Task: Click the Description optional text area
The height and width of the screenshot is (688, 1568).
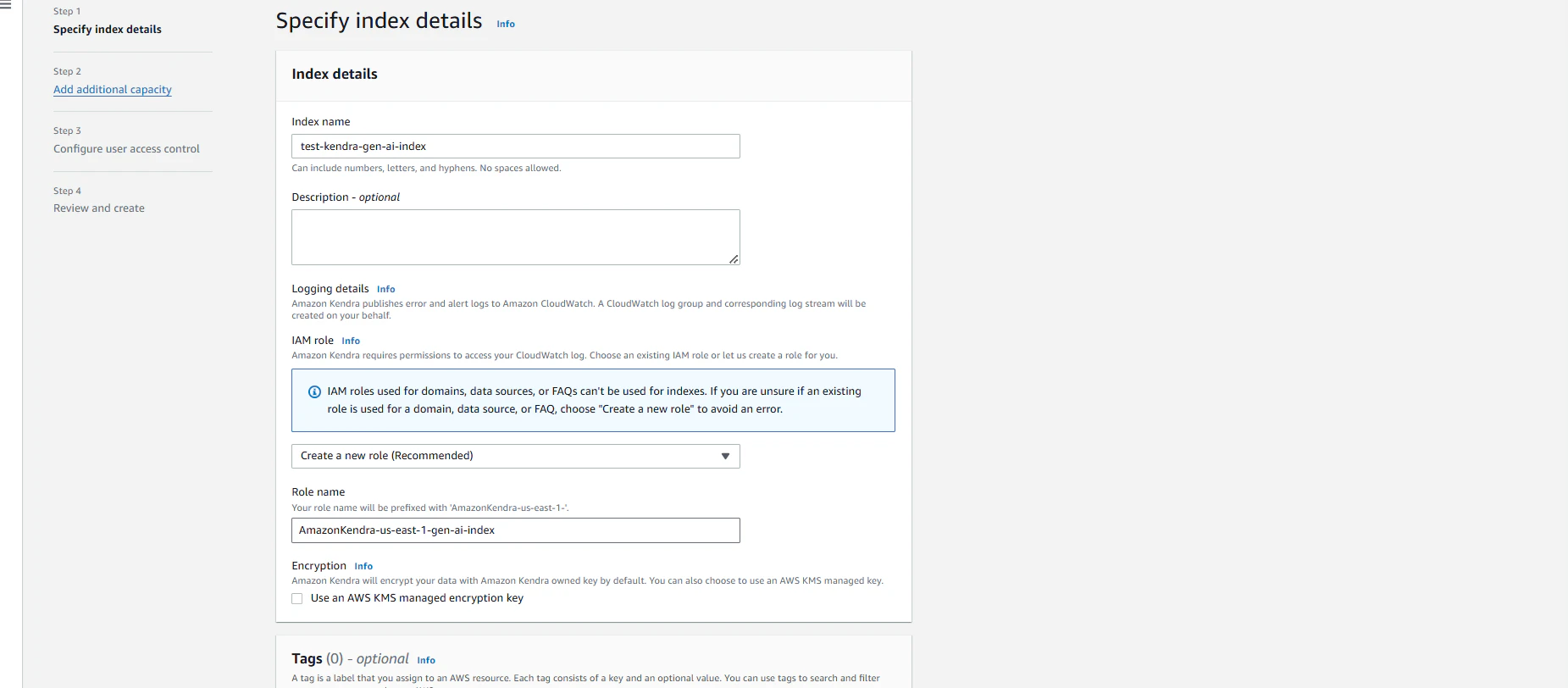Action: 516,237
